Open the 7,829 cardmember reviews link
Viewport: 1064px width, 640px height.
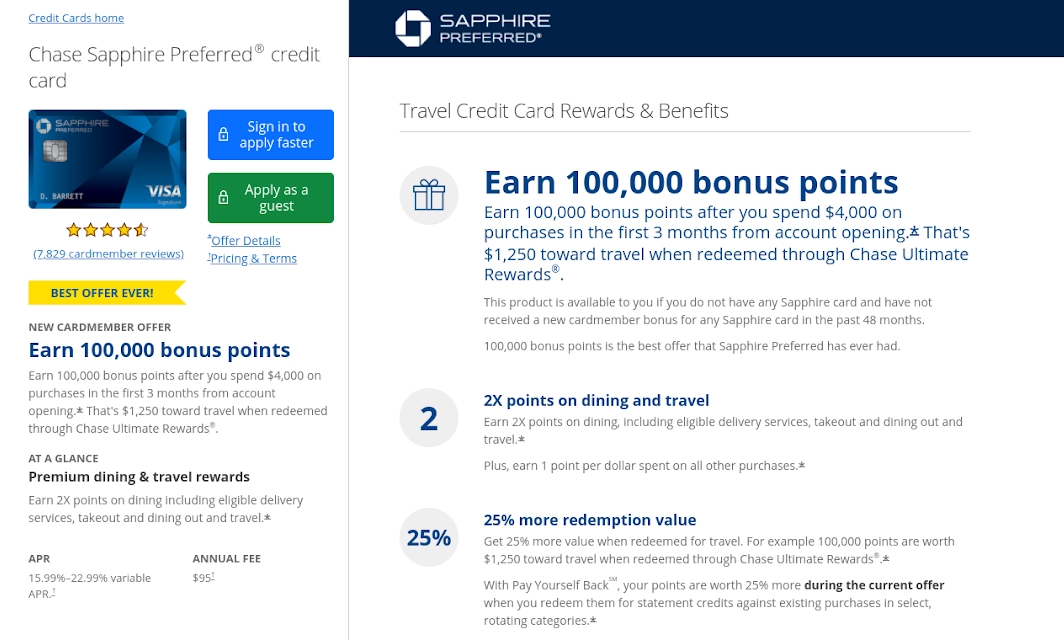pyautogui.click(x=108, y=253)
